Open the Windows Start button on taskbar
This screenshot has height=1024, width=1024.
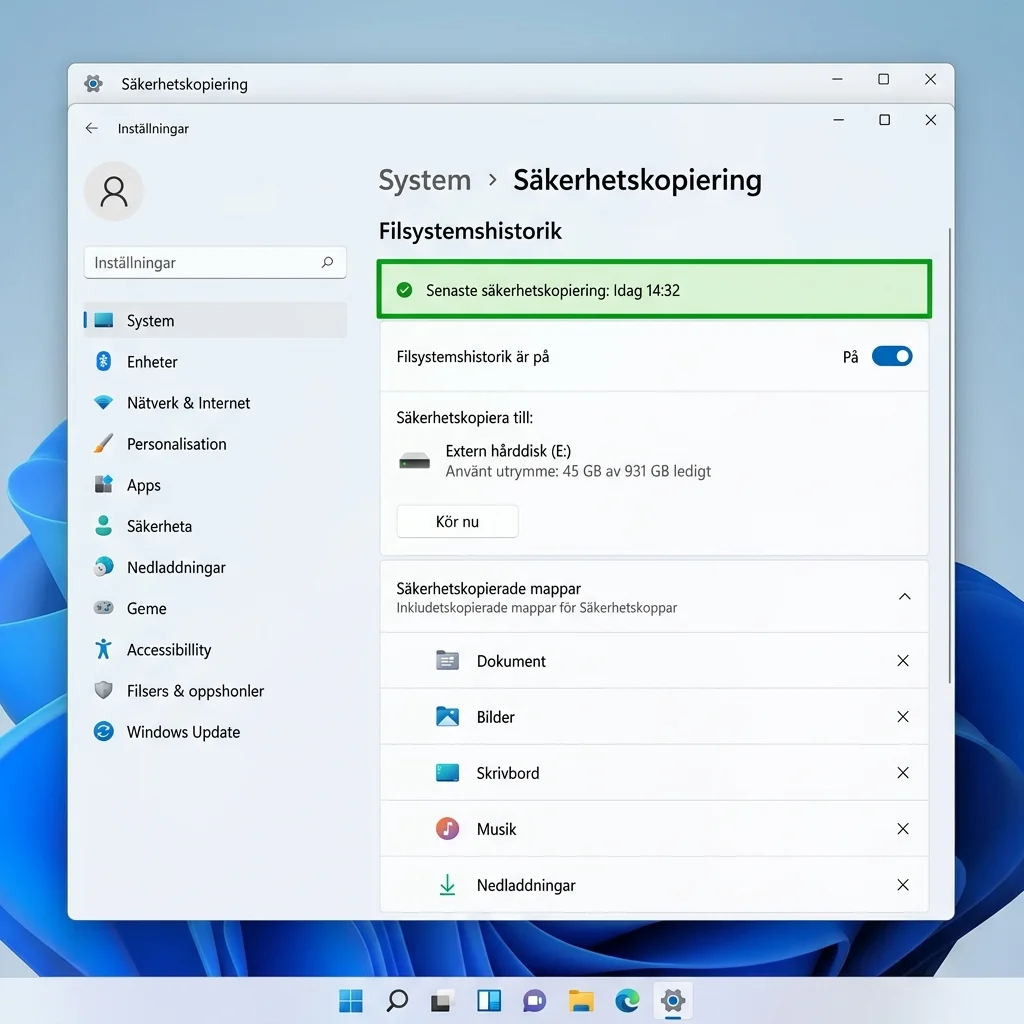351,1000
